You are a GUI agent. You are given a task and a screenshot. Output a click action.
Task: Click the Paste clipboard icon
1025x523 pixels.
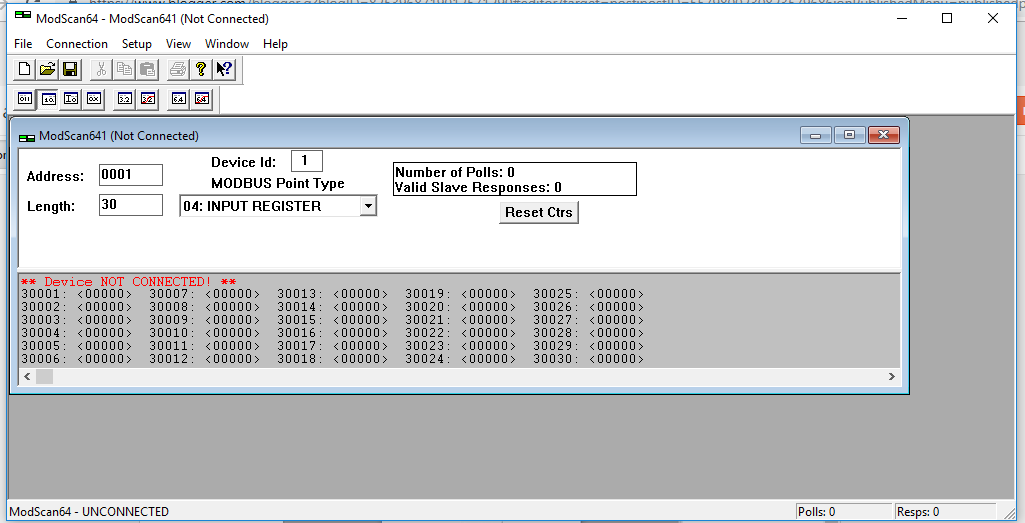(x=147, y=69)
